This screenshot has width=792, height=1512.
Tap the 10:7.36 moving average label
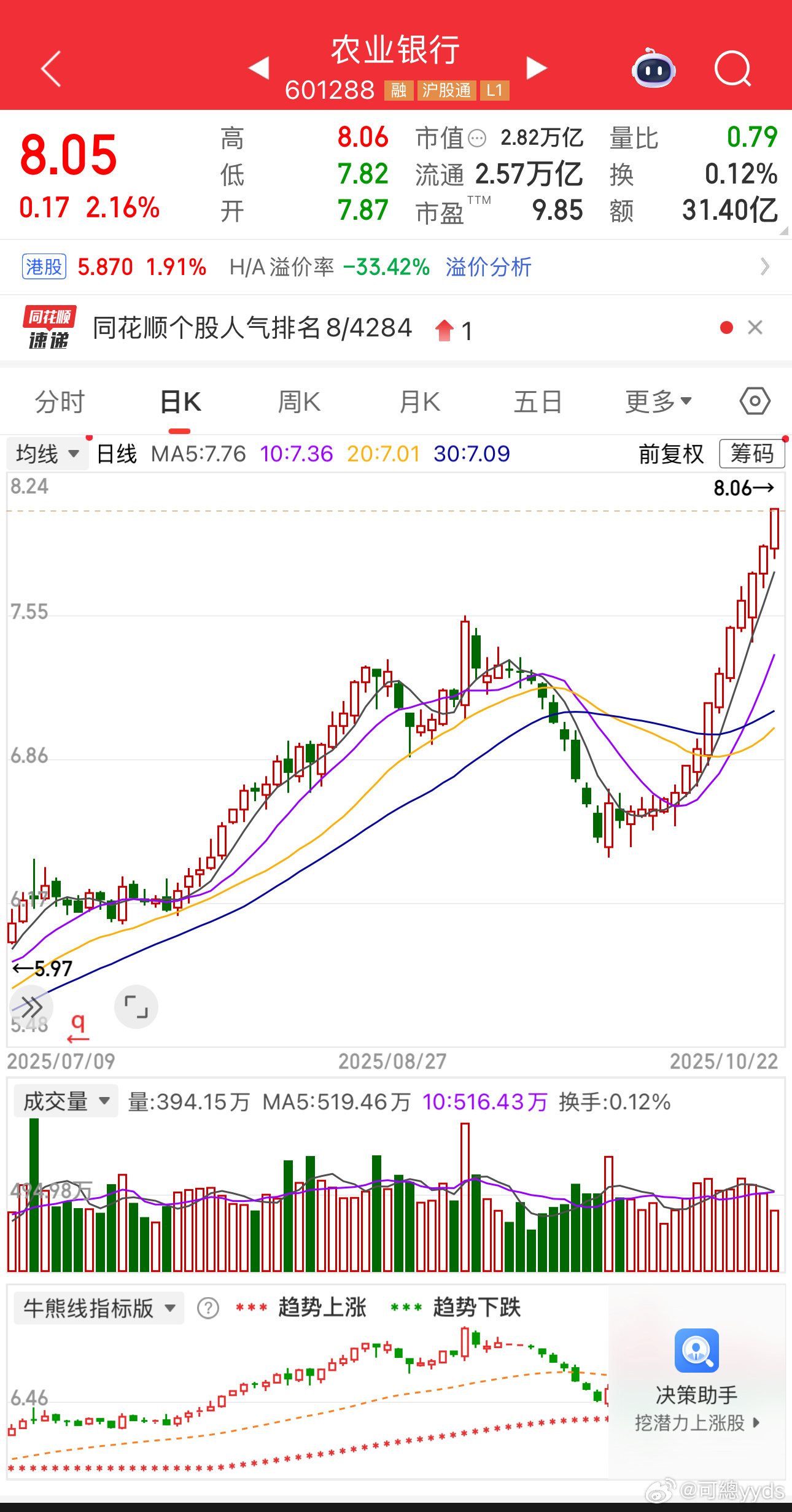(296, 454)
